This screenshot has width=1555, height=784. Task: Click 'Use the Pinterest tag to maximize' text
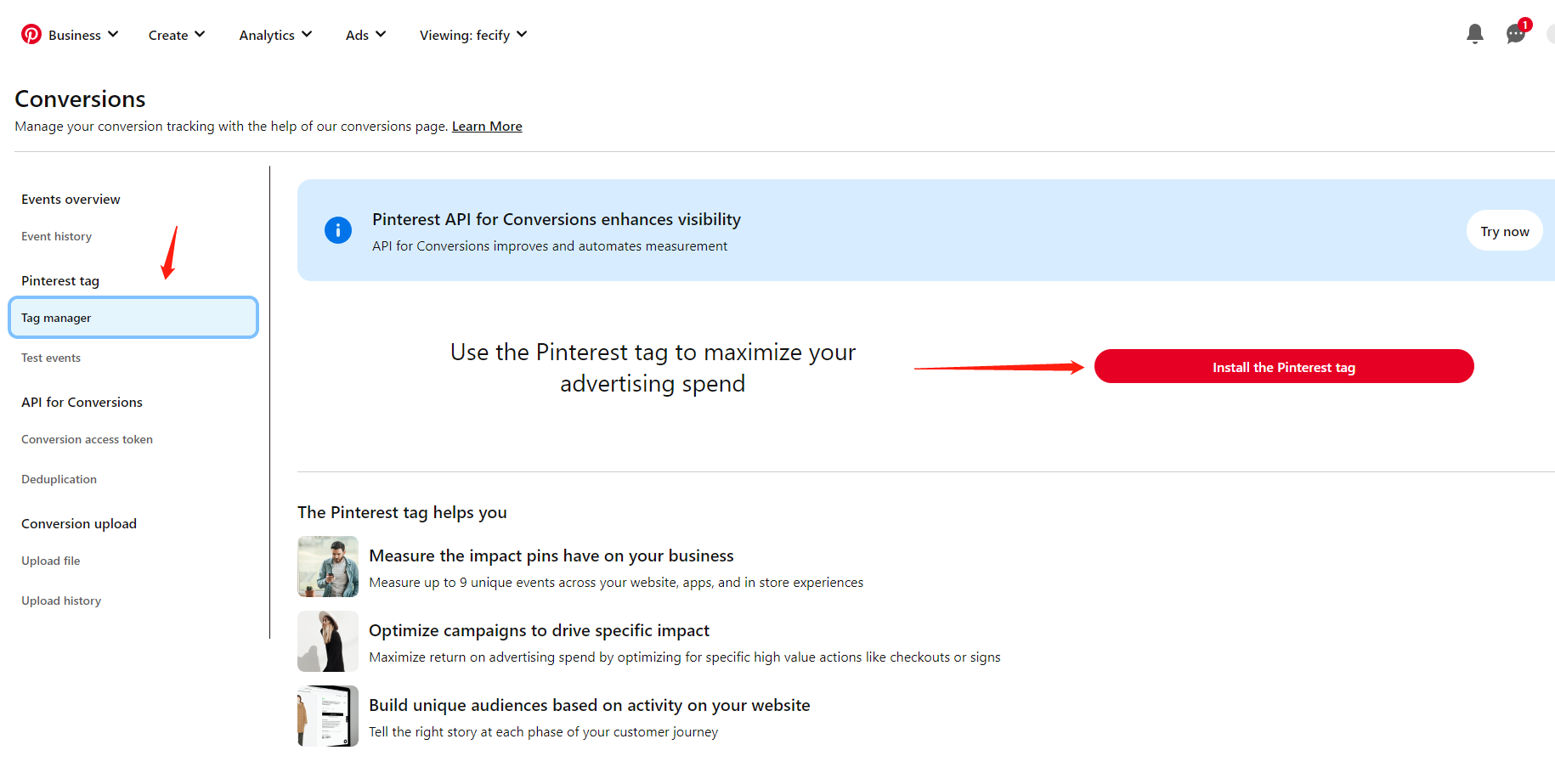point(653,368)
